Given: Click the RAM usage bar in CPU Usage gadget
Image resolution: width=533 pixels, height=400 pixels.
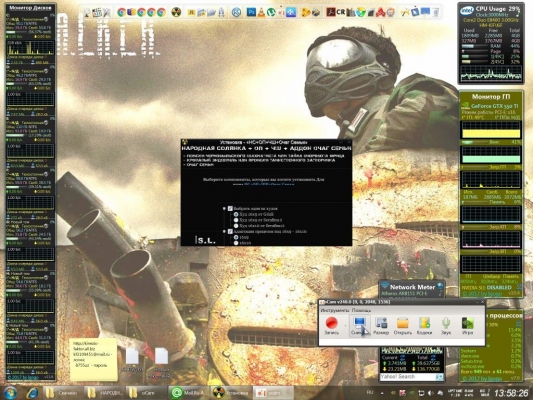Looking at the screenshot, I should tap(474, 46).
